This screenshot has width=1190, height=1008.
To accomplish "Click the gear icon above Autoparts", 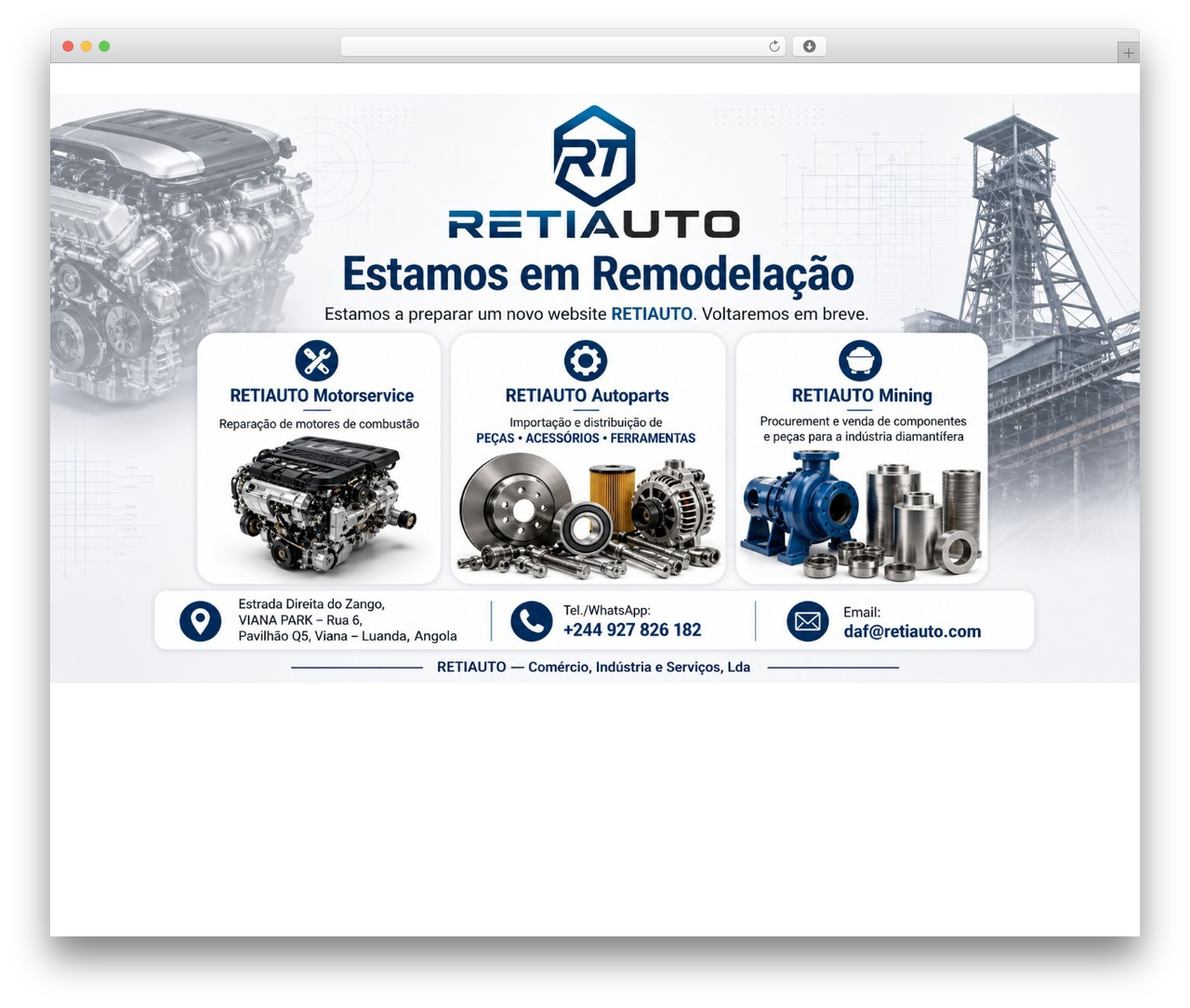I will 586,361.
